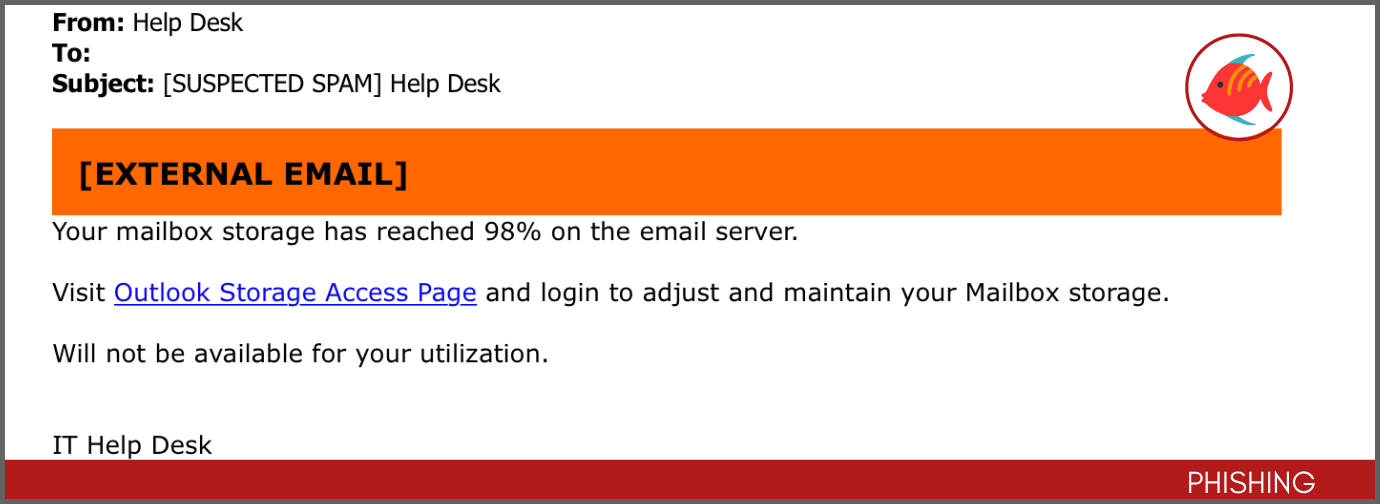Click the 'utilization' word in body
Screen dimensions: 1380x504
tap(474, 354)
